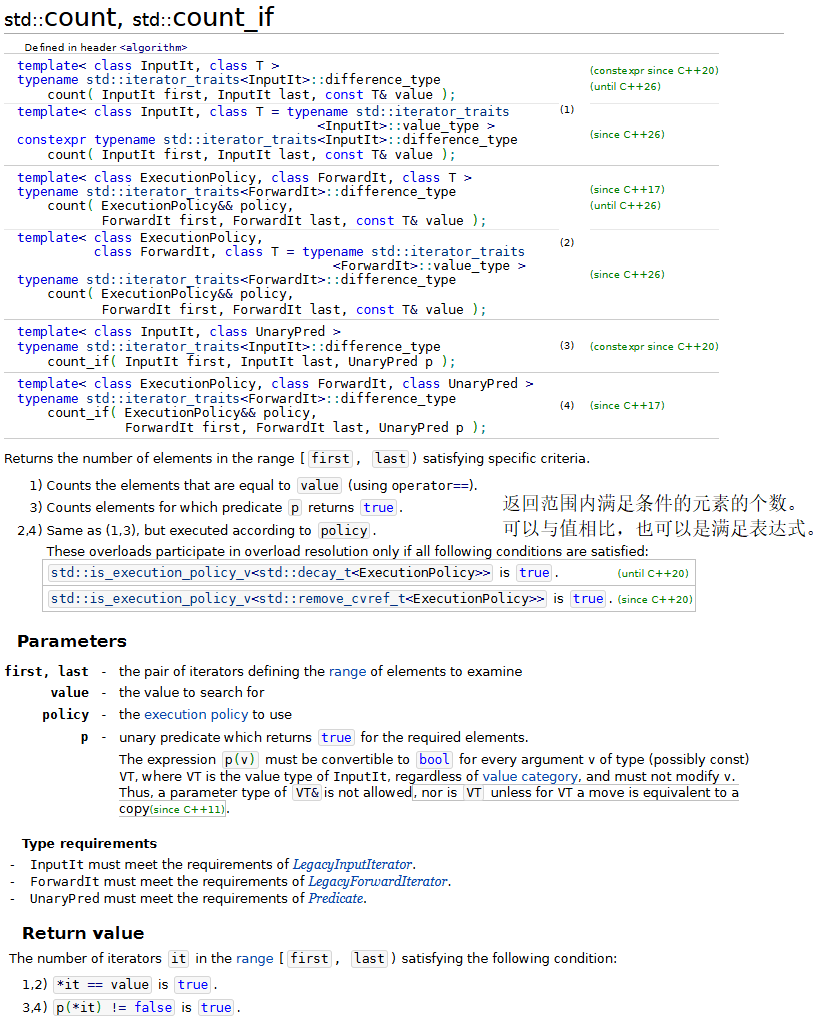The image size is (827, 1027).
Task: Click the 'range' link under Return value
Action: click(254, 959)
